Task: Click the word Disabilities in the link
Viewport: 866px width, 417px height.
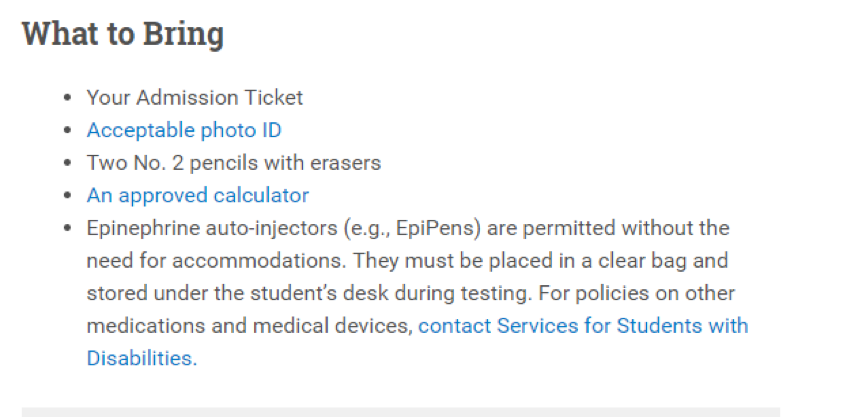Action: pyautogui.click(x=141, y=358)
